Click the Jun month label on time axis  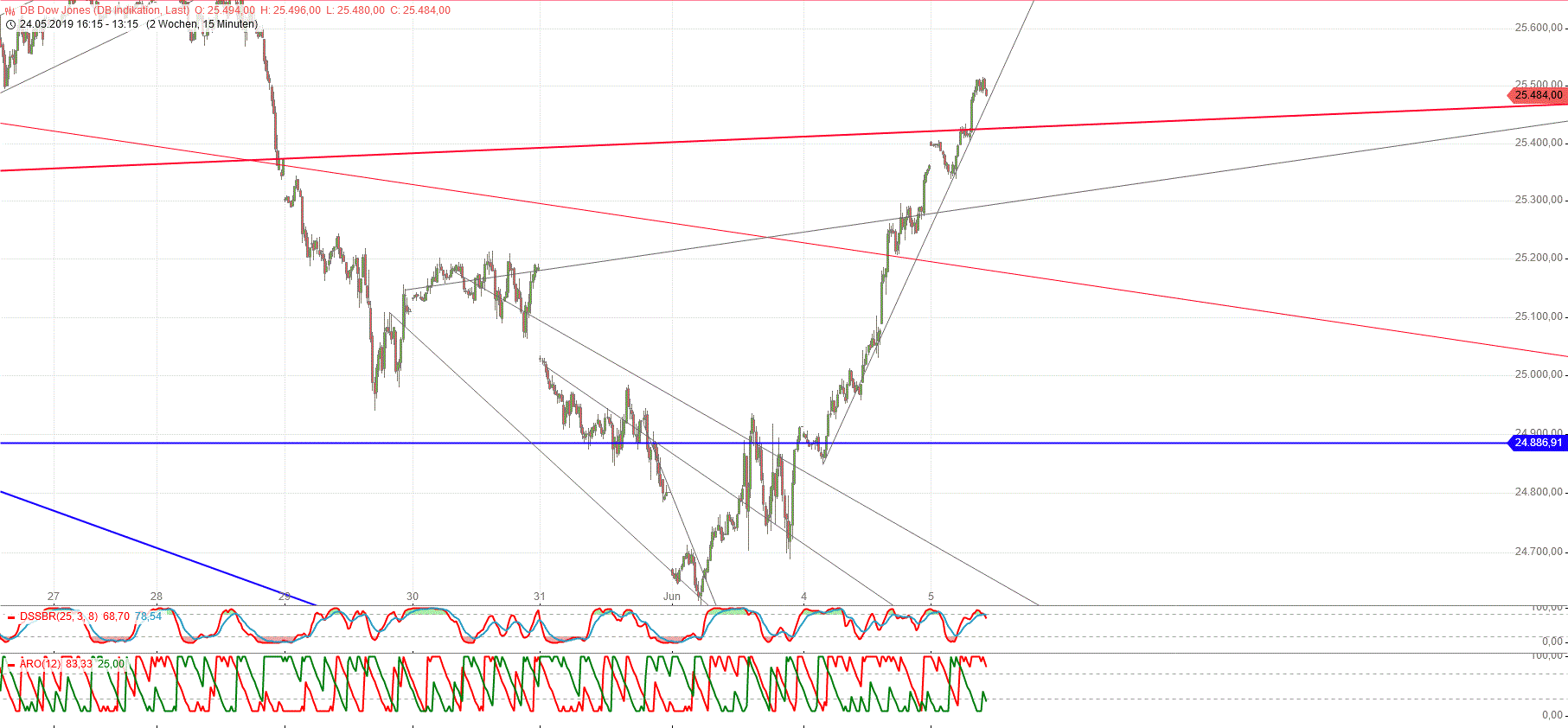point(672,597)
